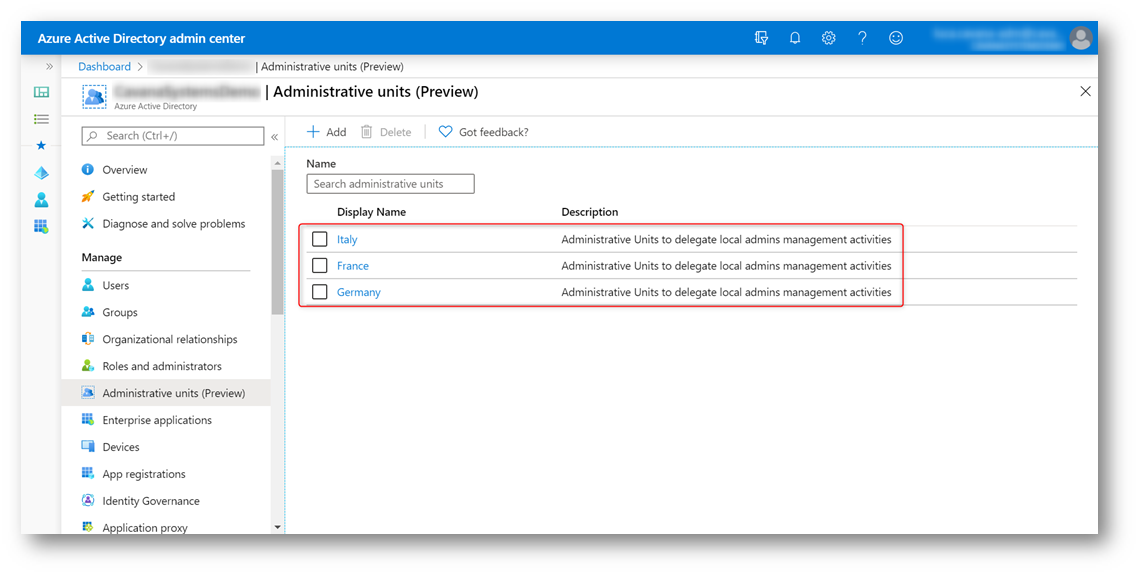Focus the Search (Ctrl+/) menu box
The height and width of the screenshot is (576, 1140).
point(173,136)
